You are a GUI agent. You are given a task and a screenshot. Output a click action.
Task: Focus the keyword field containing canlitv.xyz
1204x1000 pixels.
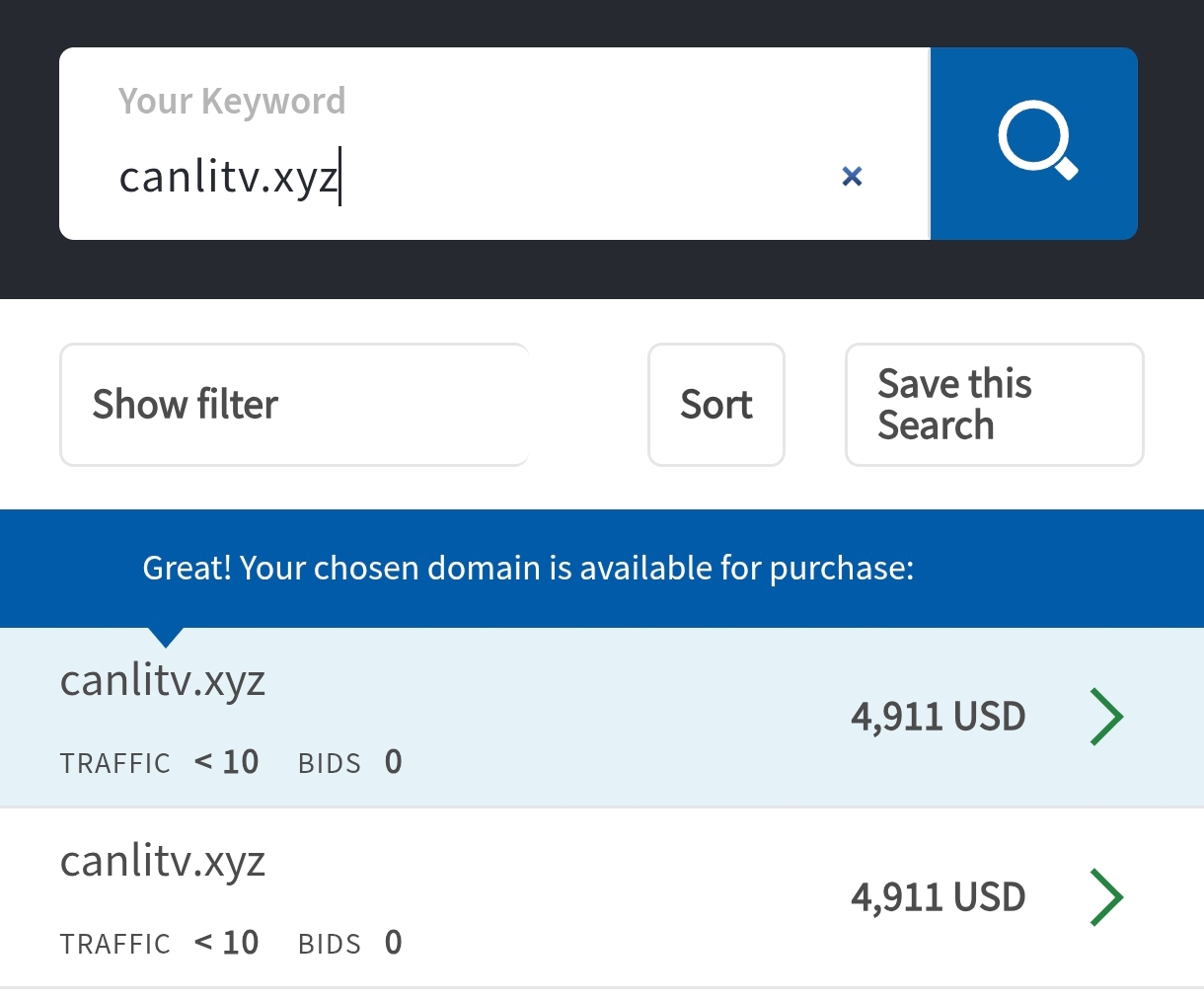click(x=493, y=143)
